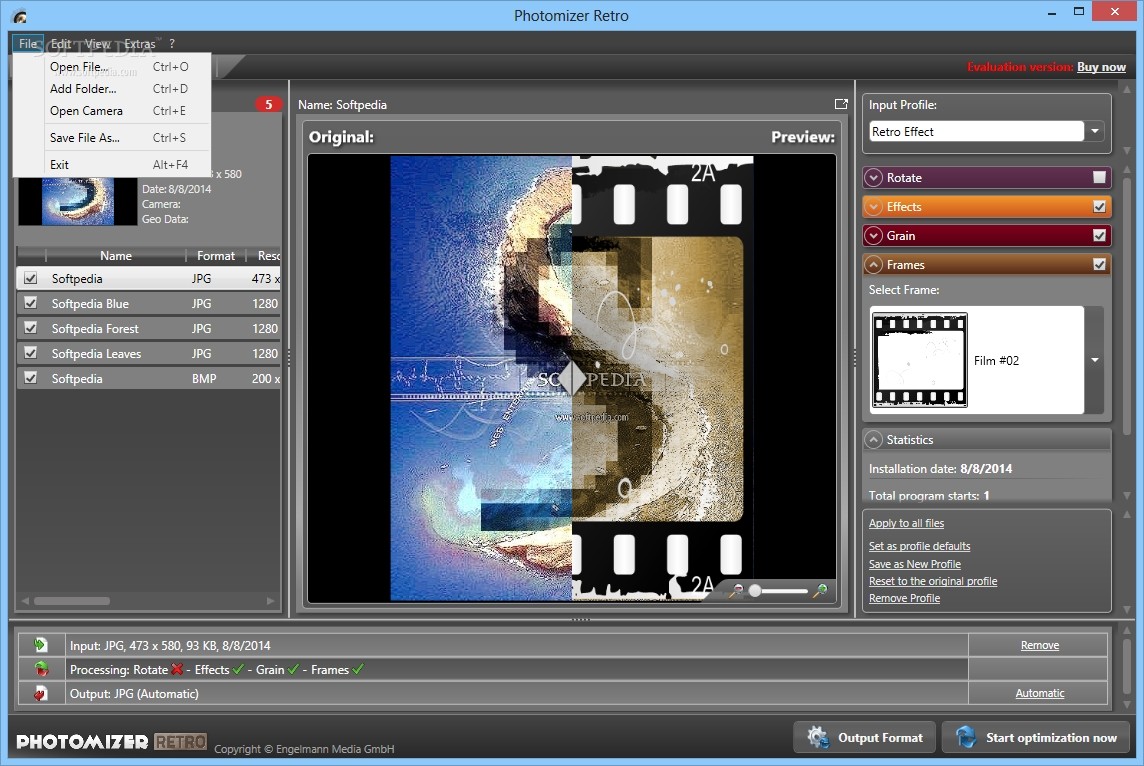1144x766 pixels.
Task: Enable the Rotate checkbox
Action: click(x=1099, y=177)
